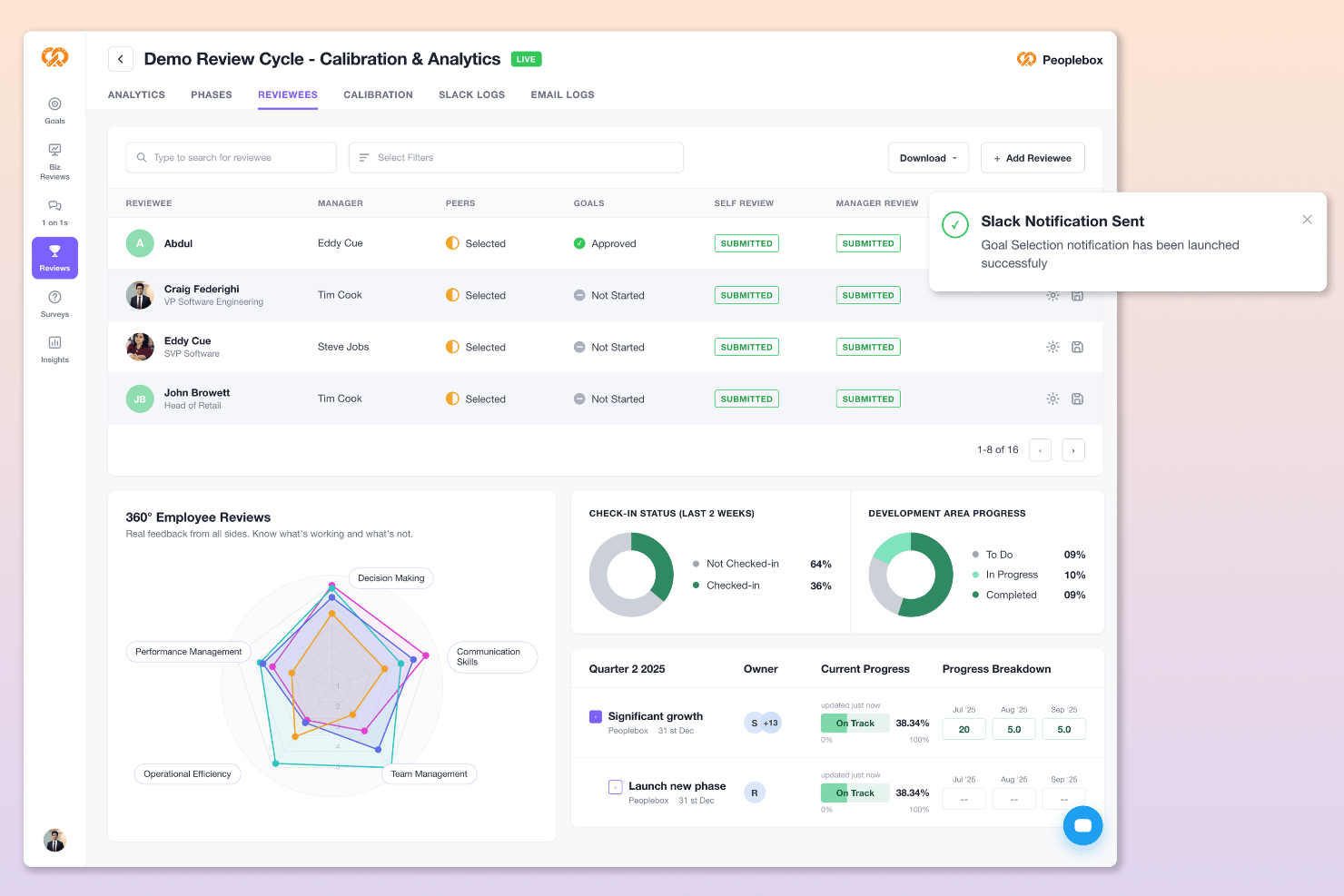This screenshot has height=896, width=1344.
Task: Click the Significant growth goal icon
Action: (596, 716)
